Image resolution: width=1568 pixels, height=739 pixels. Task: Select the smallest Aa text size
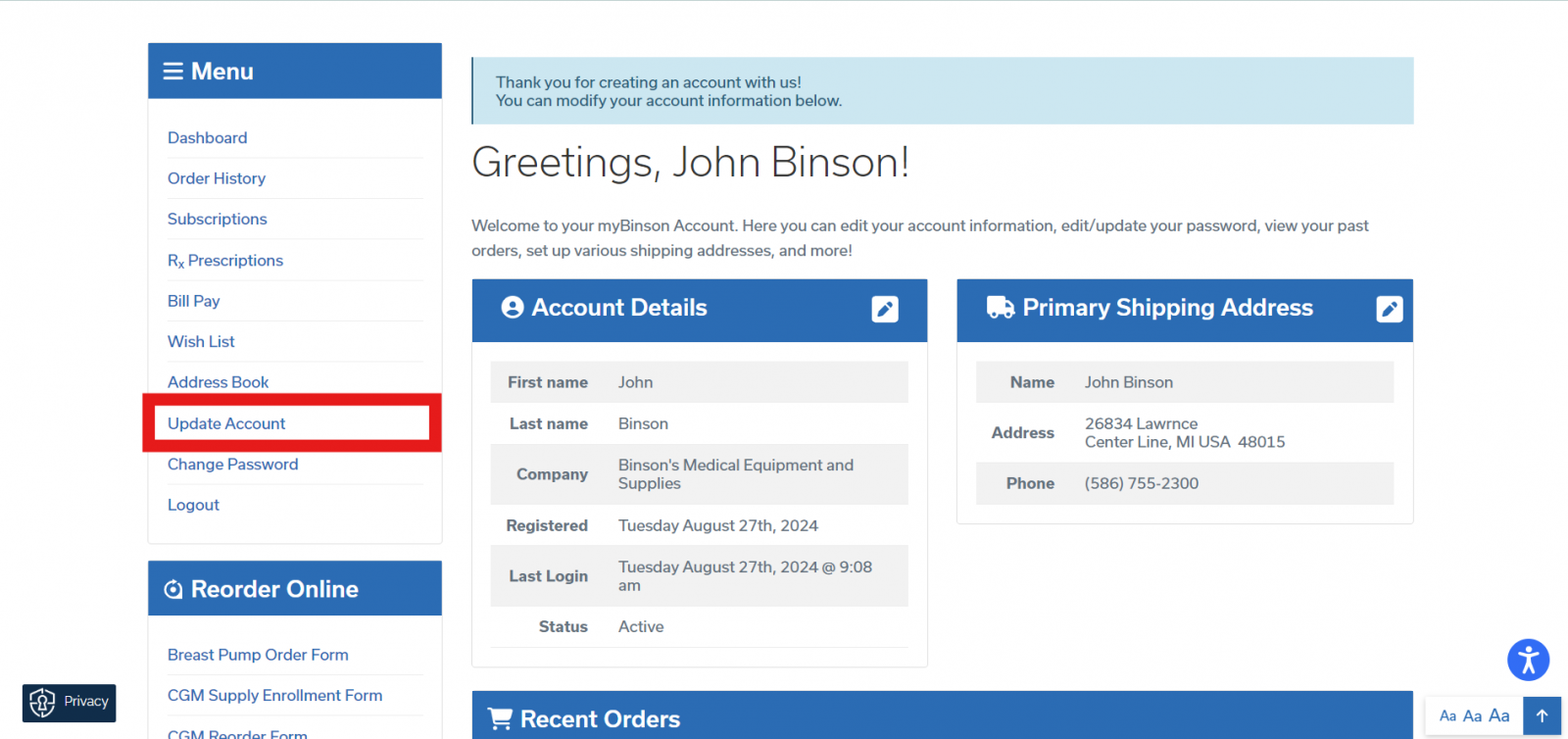pos(1447,716)
